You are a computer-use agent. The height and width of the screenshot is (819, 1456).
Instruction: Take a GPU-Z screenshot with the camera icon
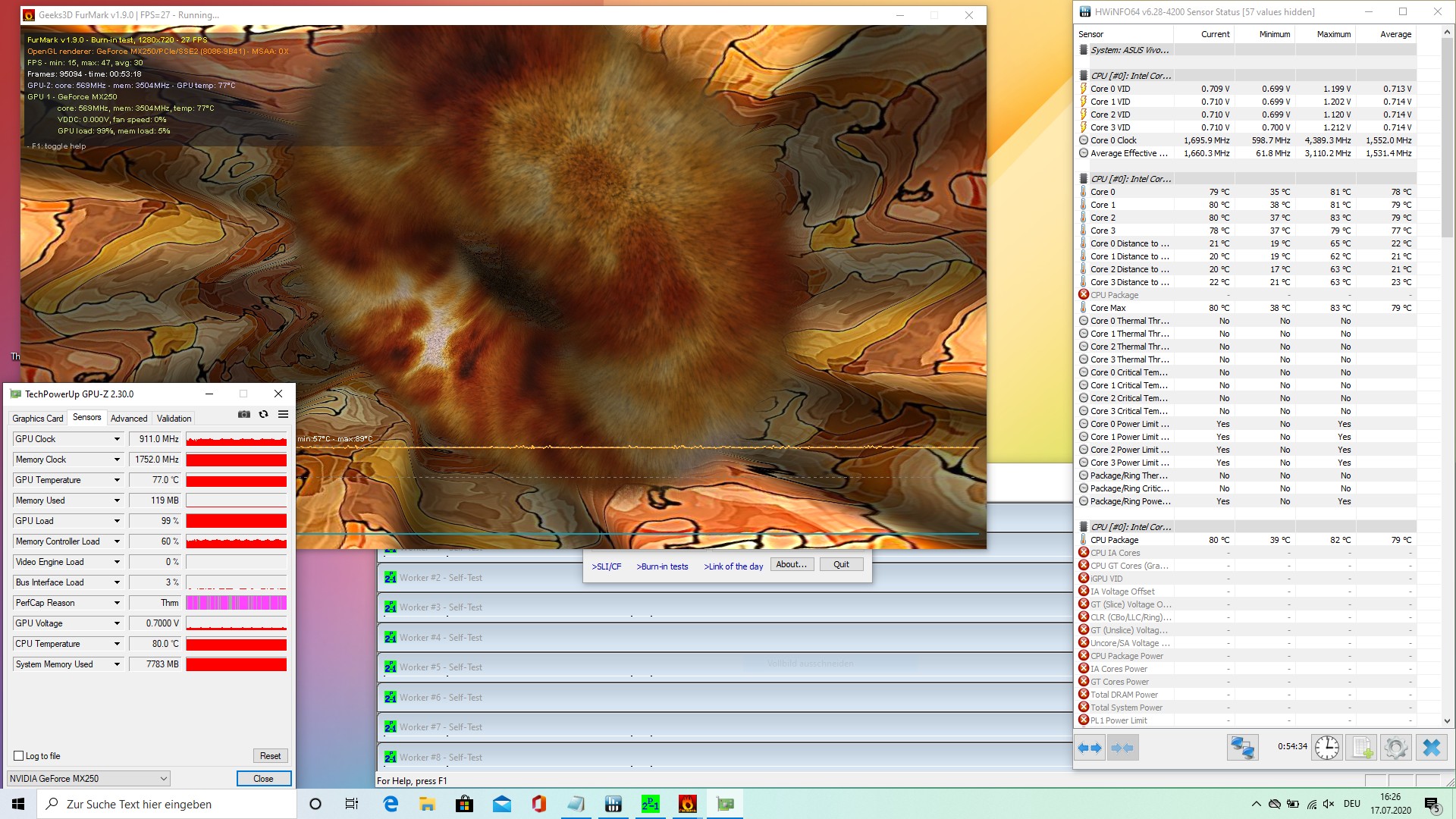pyautogui.click(x=244, y=414)
